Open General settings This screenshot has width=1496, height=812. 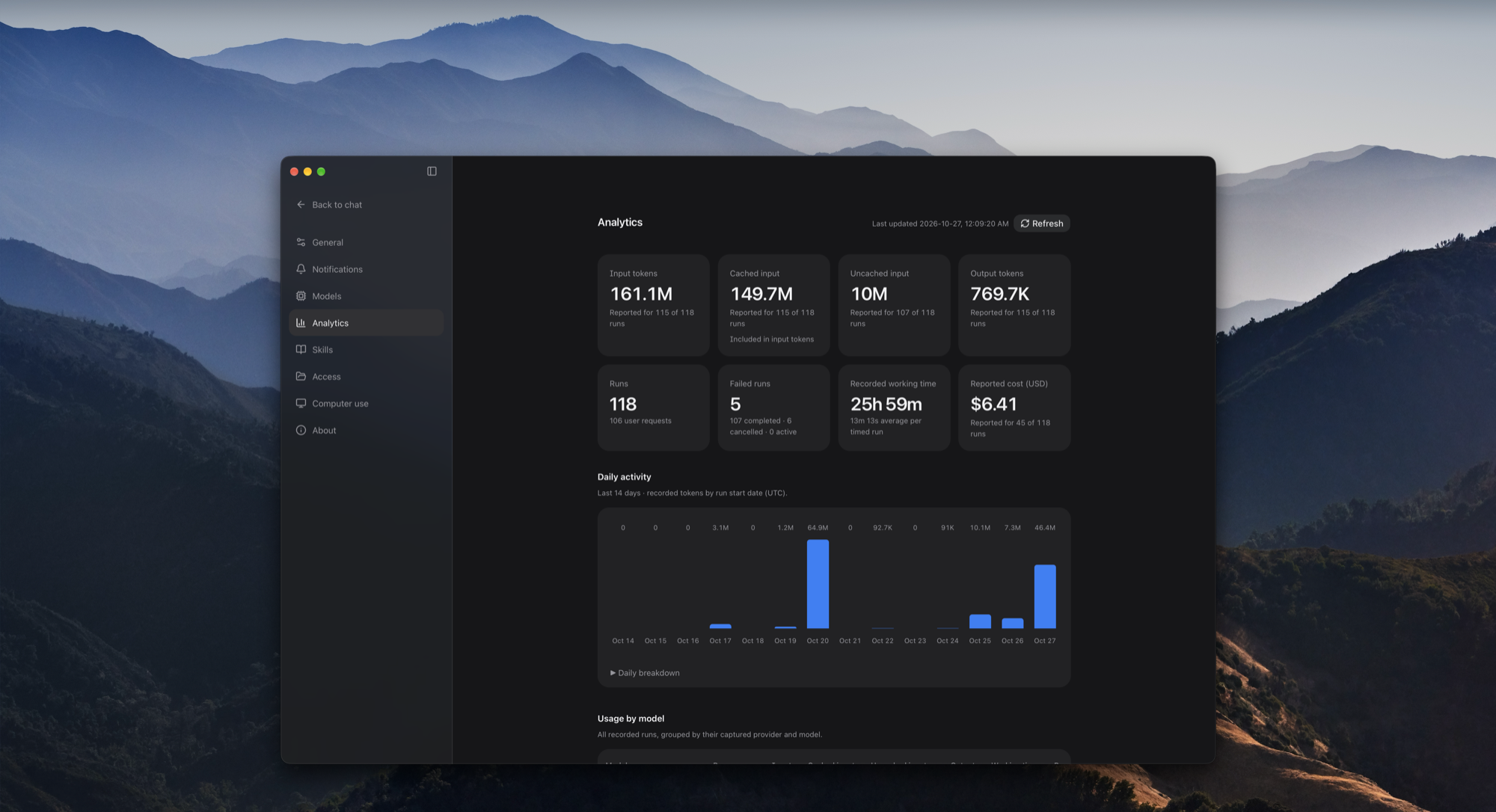[x=366, y=242]
